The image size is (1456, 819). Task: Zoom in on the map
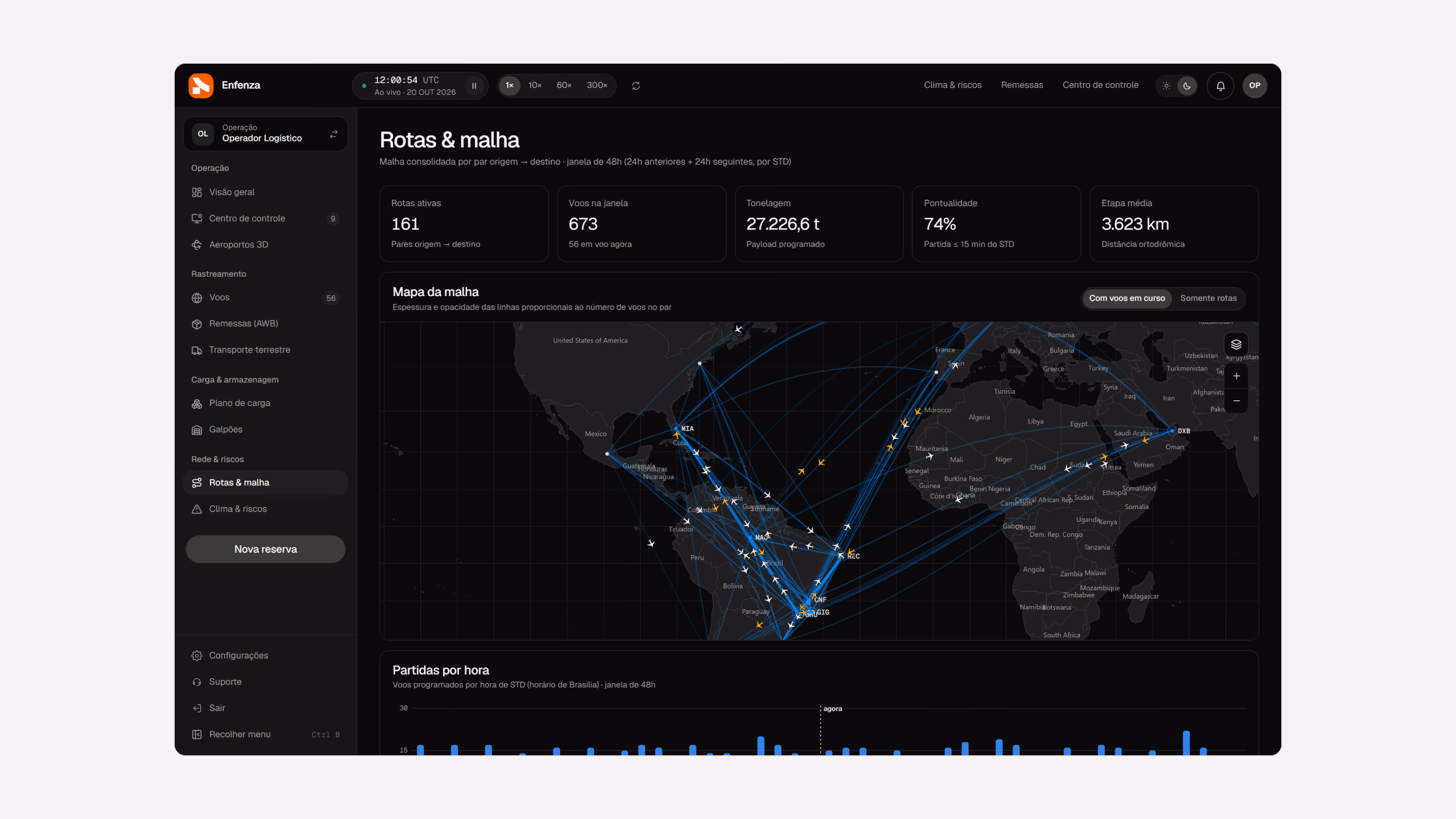(1236, 376)
